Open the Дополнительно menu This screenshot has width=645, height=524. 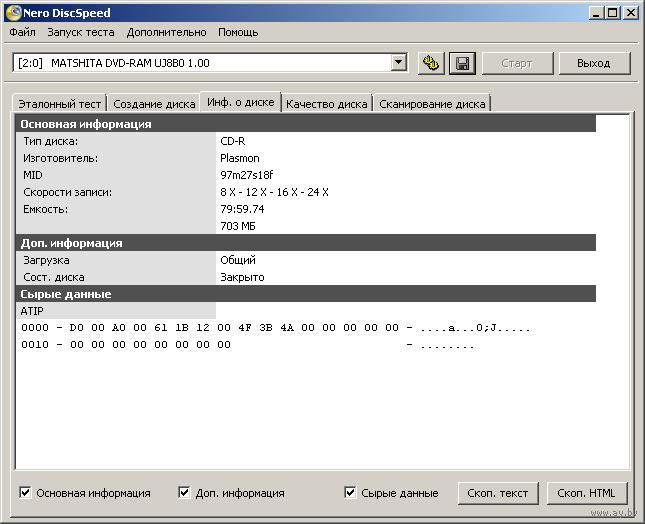[167, 32]
